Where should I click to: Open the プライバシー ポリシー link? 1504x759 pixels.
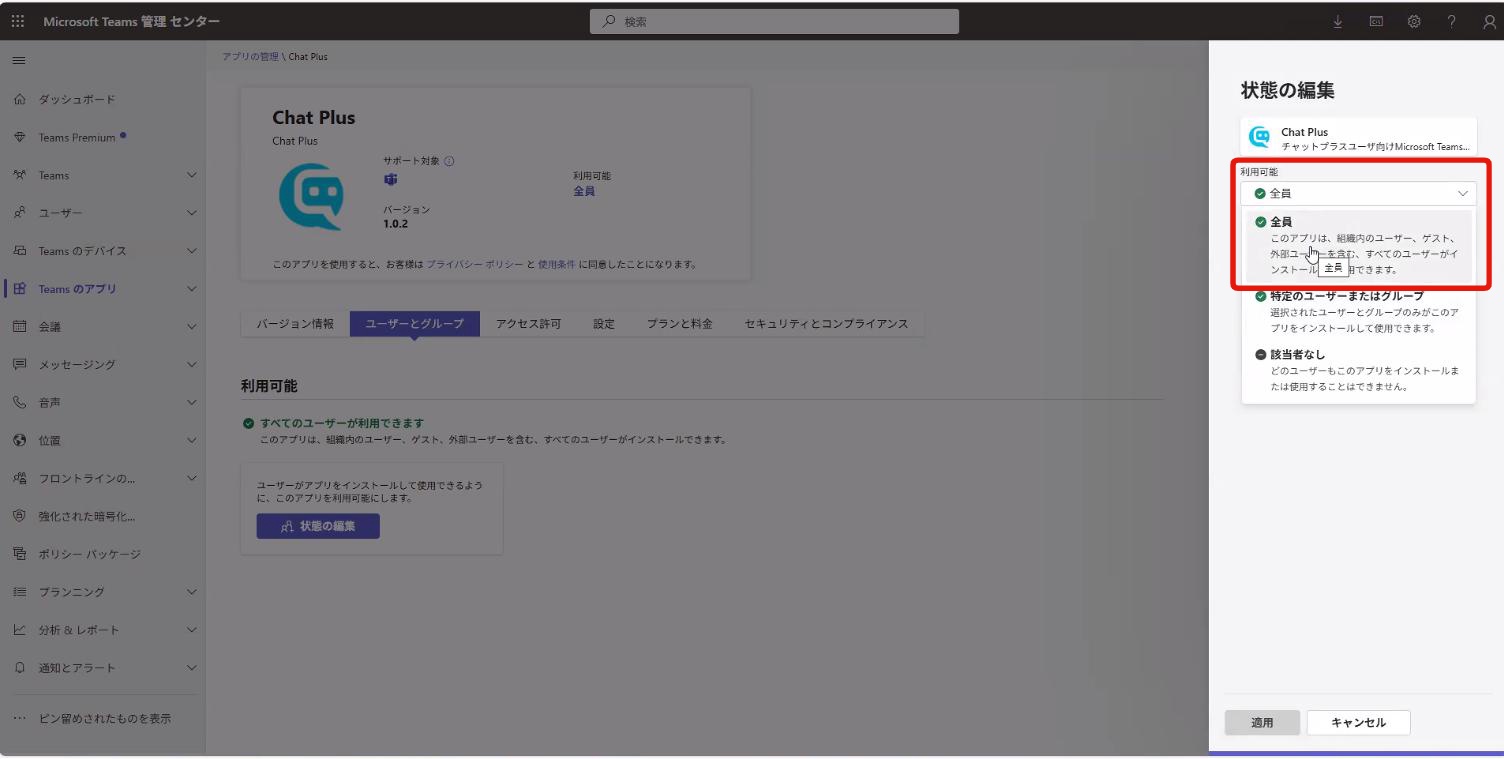click(x=475, y=265)
